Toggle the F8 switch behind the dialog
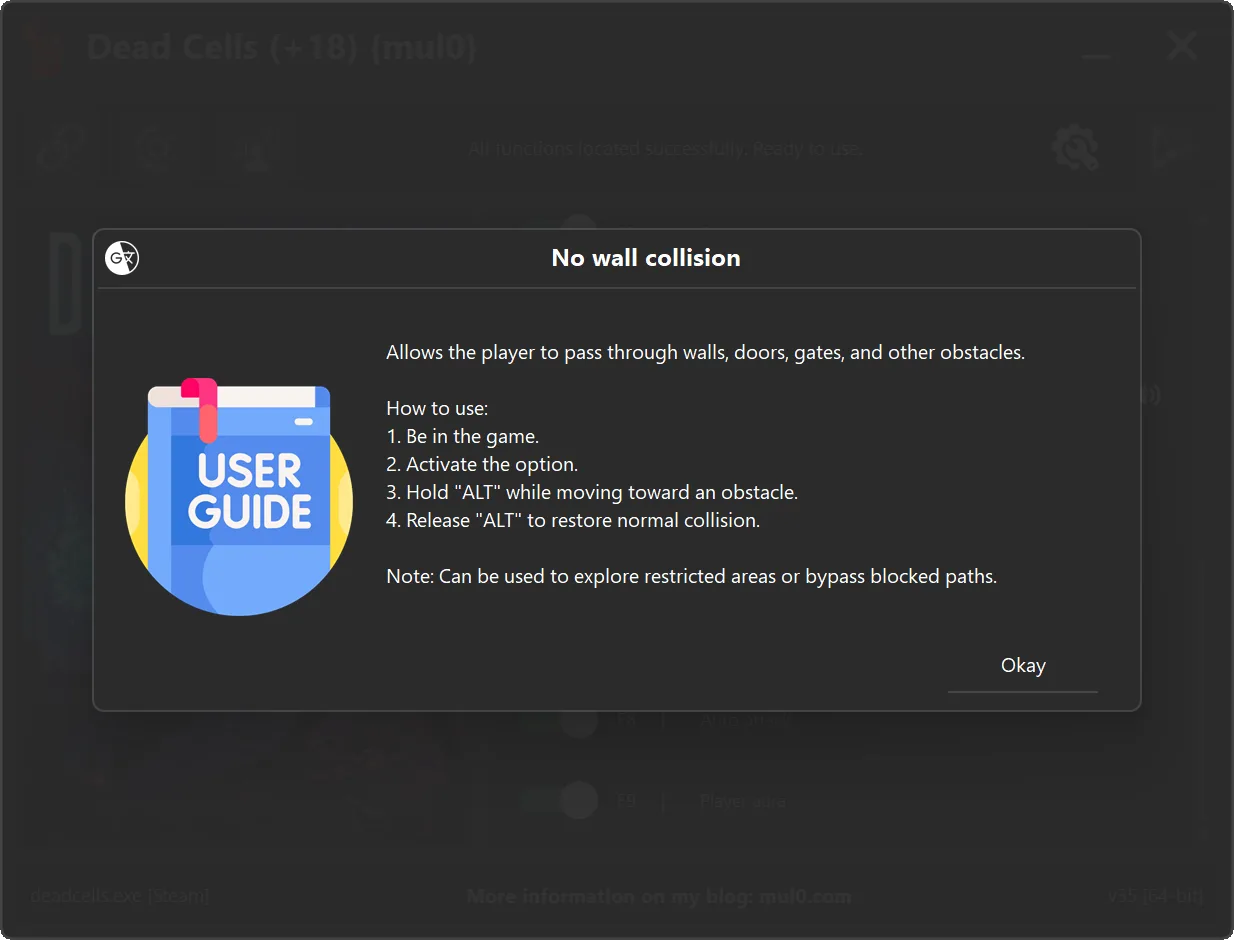 point(560,801)
